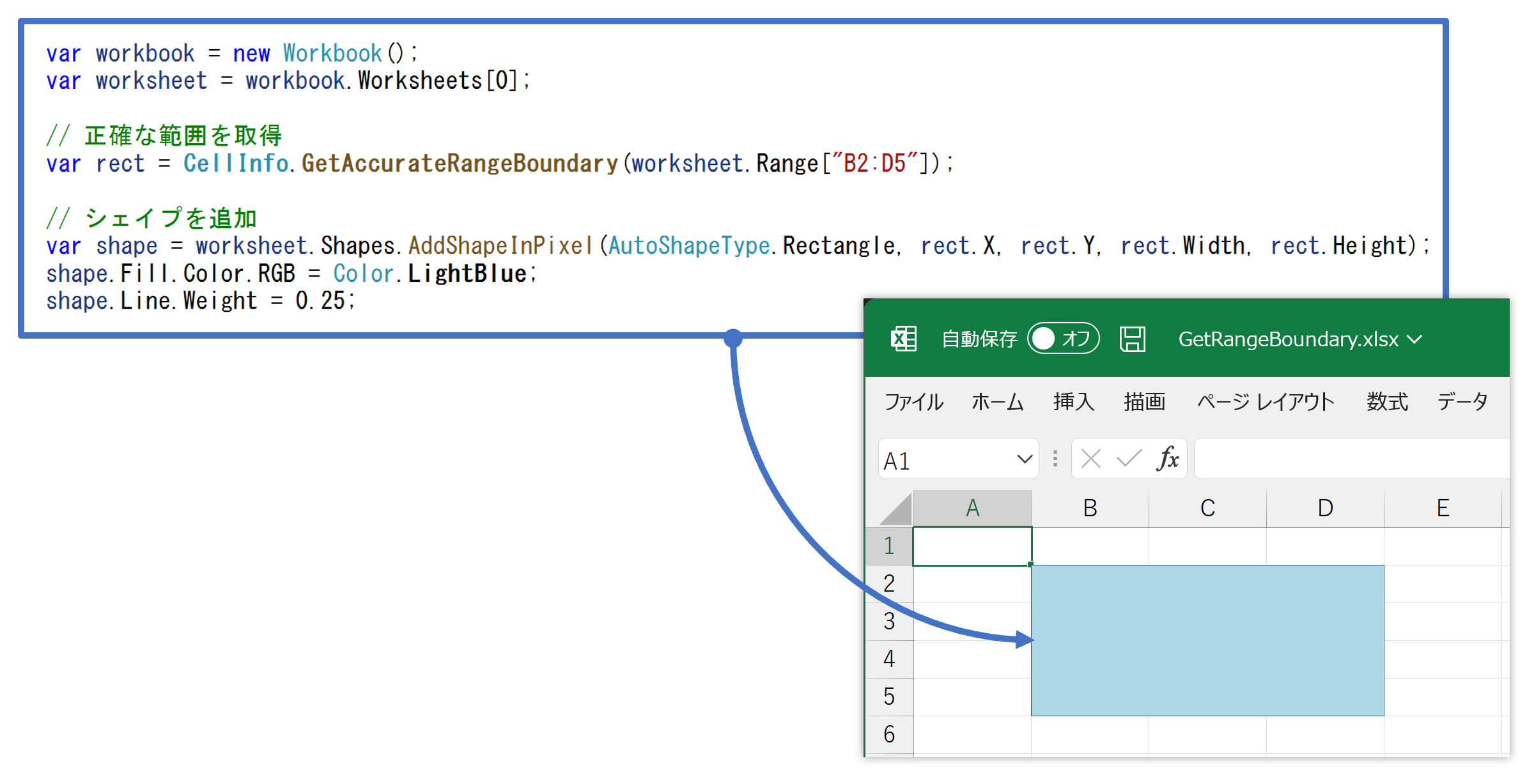Switch to the 描画 (Draw) tab
The width and height of the screenshot is (1534, 784).
(1145, 402)
